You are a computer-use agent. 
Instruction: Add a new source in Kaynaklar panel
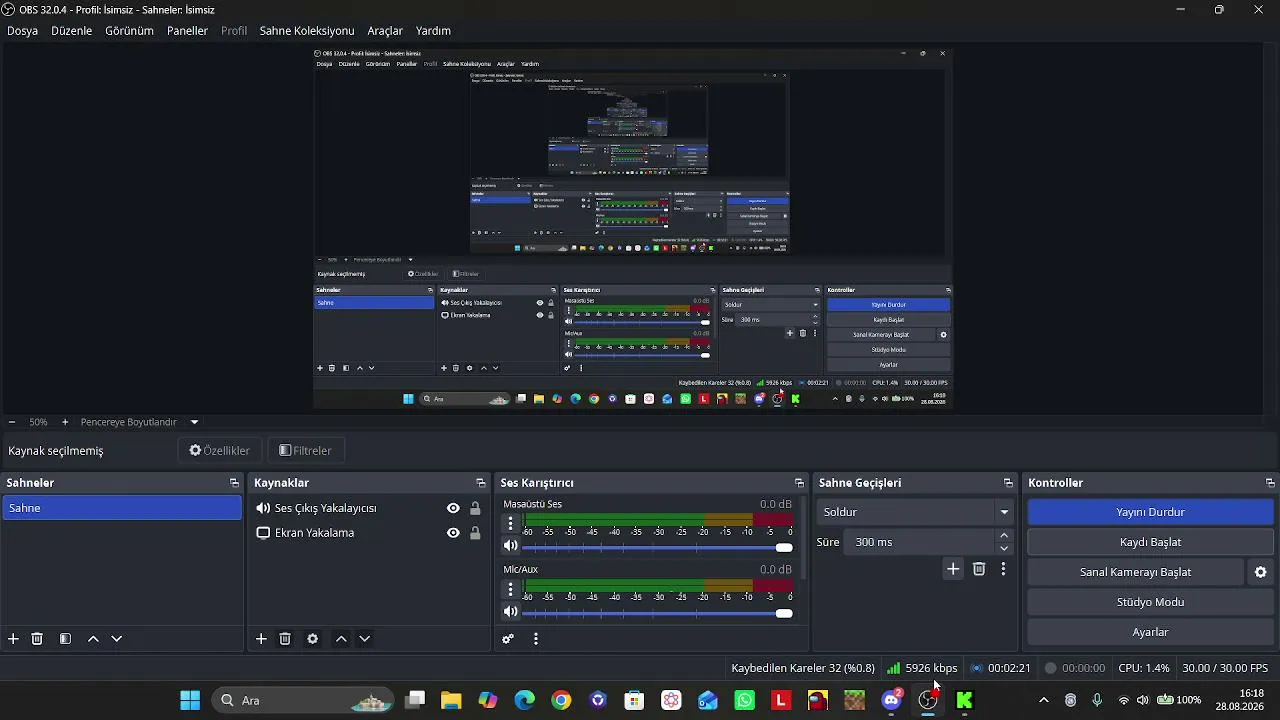pos(261,639)
